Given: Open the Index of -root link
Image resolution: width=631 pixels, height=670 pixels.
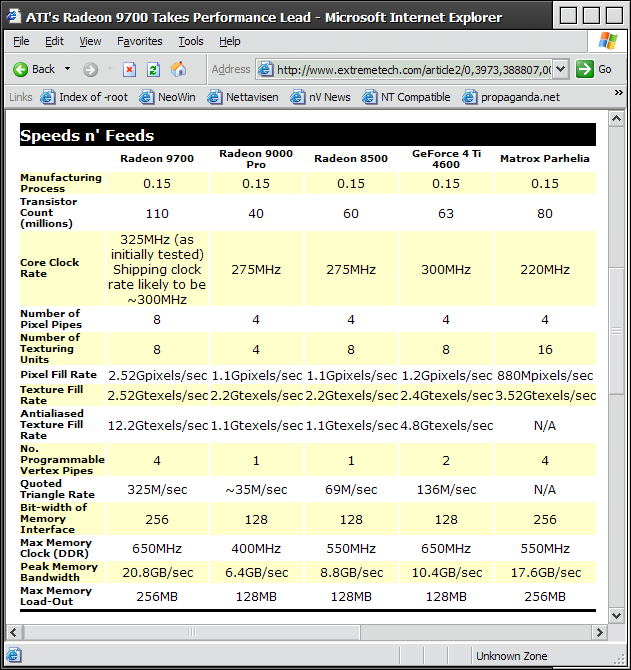Looking at the screenshot, I should pos(84,97).
